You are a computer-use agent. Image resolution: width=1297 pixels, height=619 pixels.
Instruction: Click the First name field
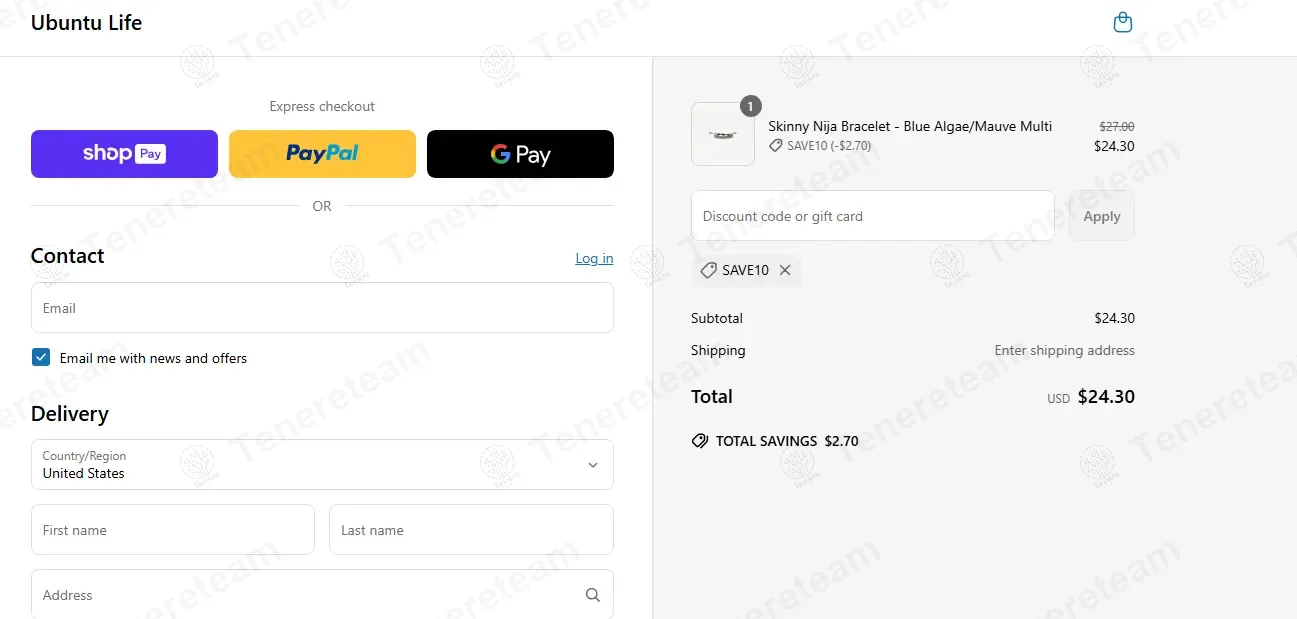tap(173, 530)
